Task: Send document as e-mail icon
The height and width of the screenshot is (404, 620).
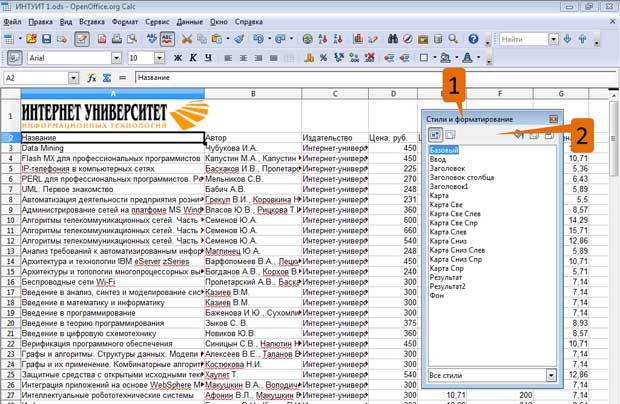Action: 62,39
